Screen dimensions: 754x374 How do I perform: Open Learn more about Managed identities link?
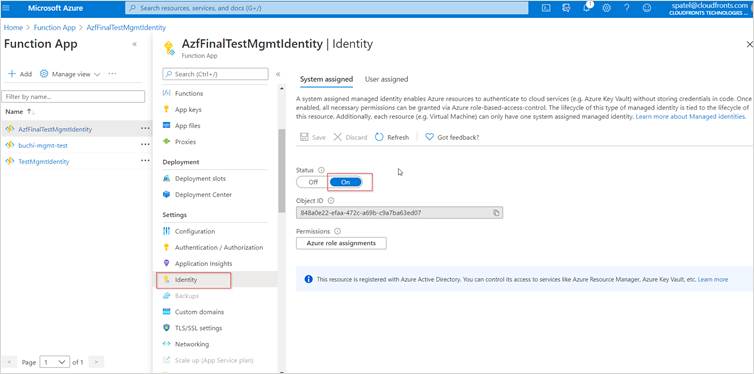pyautogui.click(x=691, y=117)
